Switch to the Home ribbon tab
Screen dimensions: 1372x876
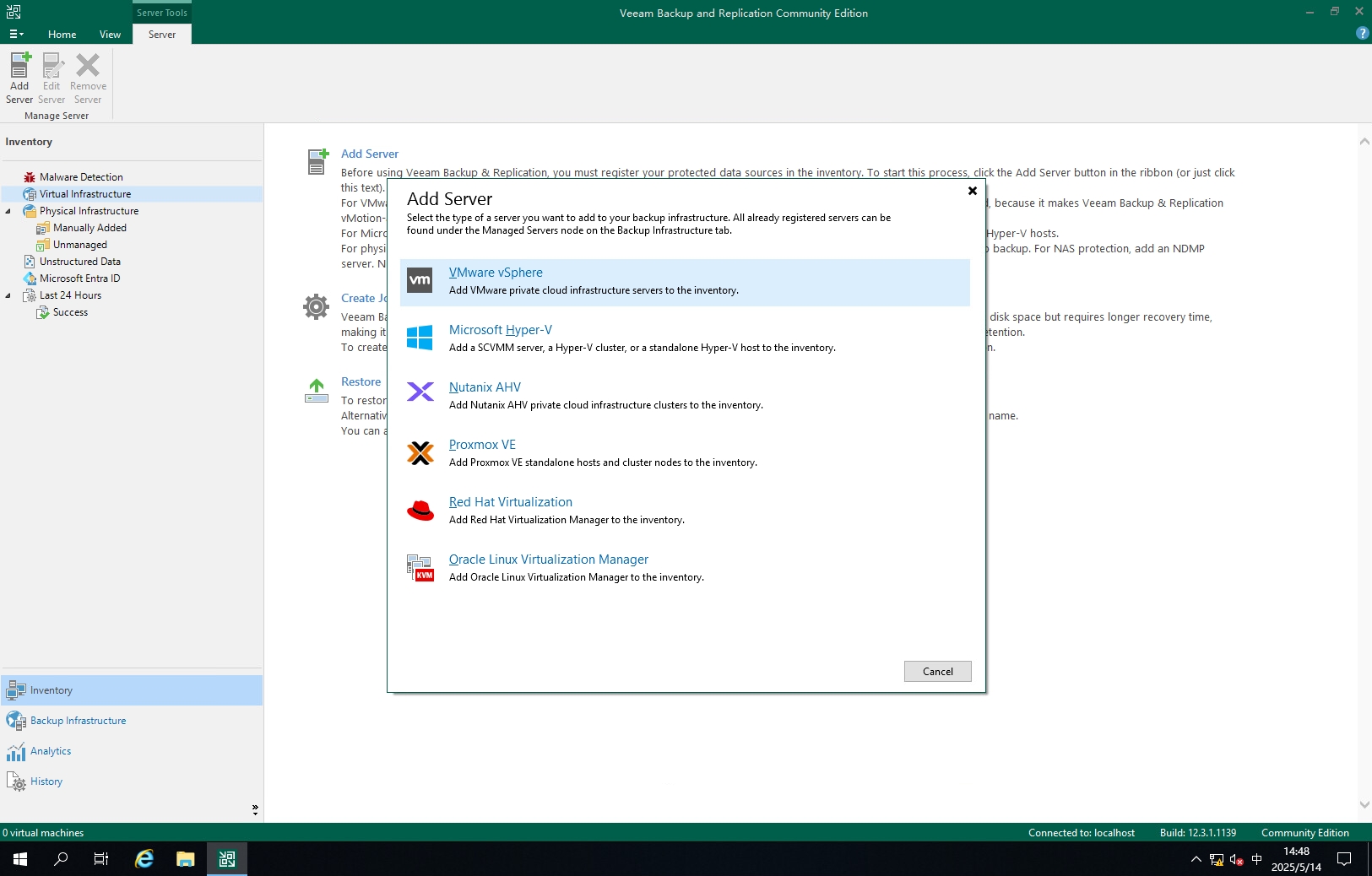(62, 35)
